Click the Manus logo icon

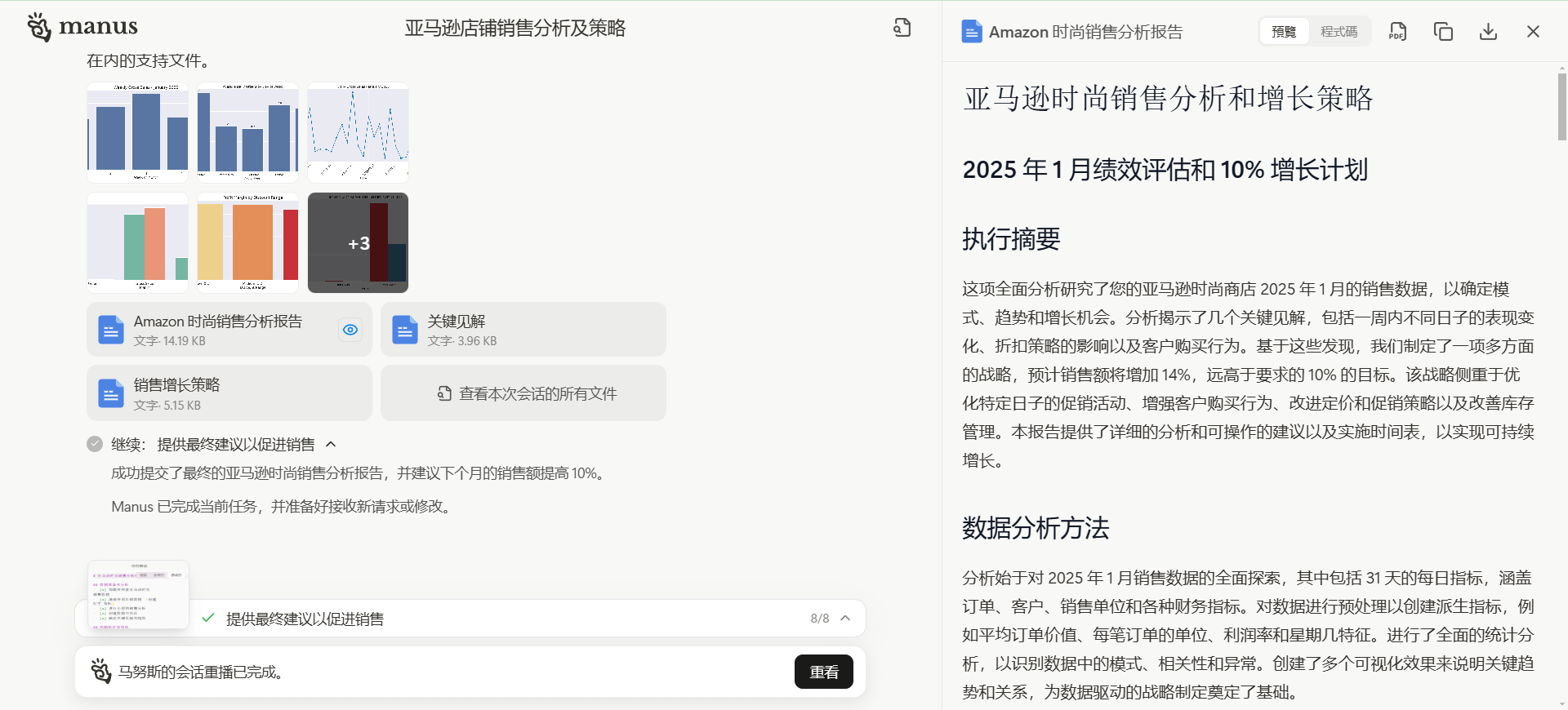tap(39, 27)
